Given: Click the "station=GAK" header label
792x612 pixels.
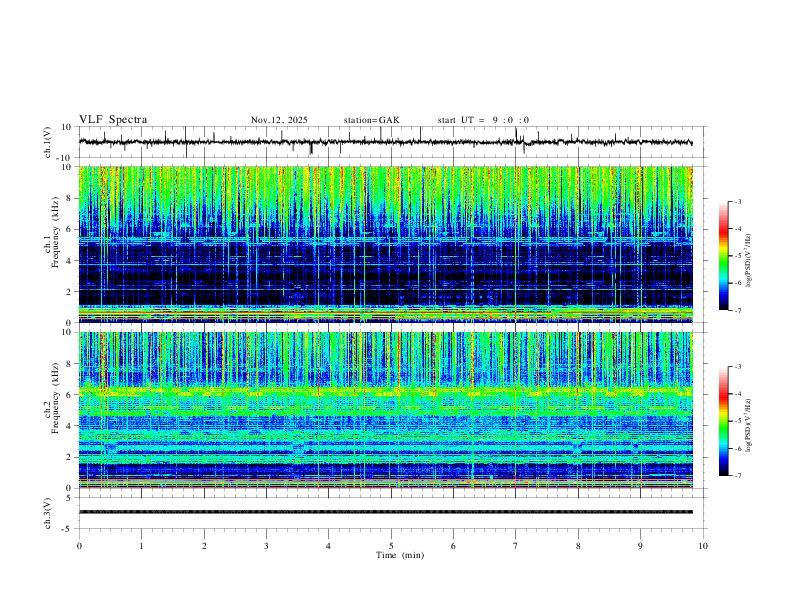Looking at the screenshot, I should [x=371, y=120].
